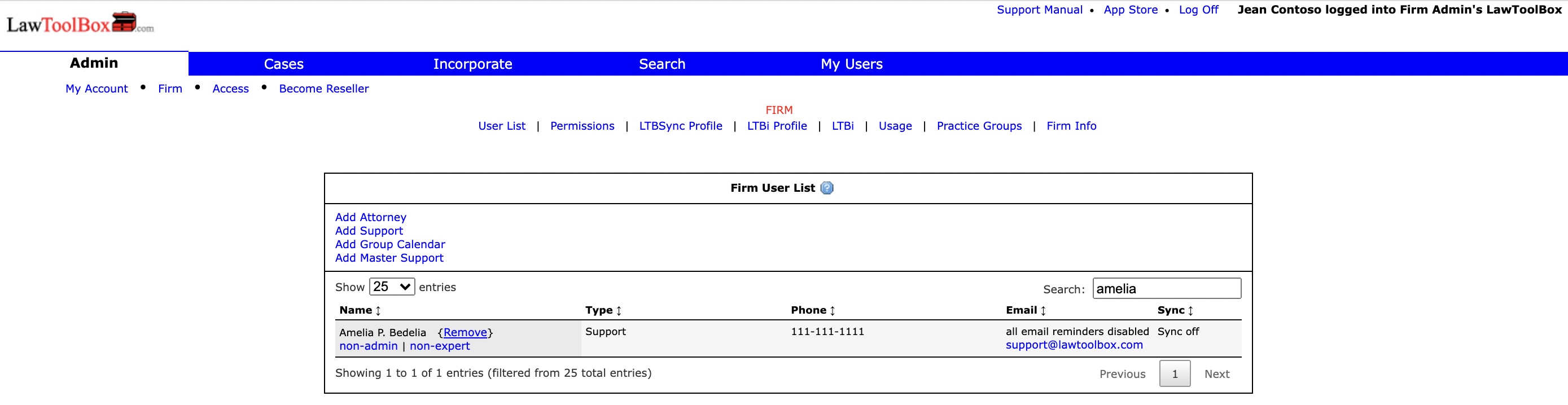Go to Next page
The image size is (1568, 405).
1216,374
